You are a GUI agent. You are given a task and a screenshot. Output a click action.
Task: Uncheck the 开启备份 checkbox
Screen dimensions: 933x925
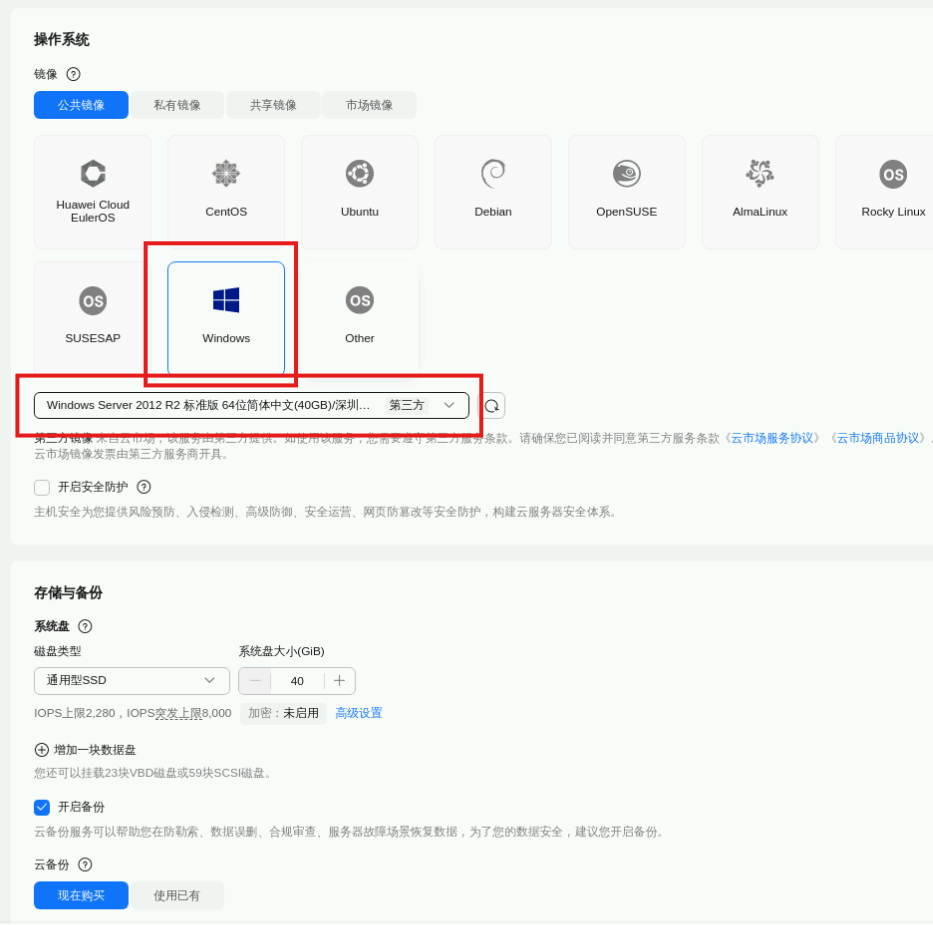[42, 807]
